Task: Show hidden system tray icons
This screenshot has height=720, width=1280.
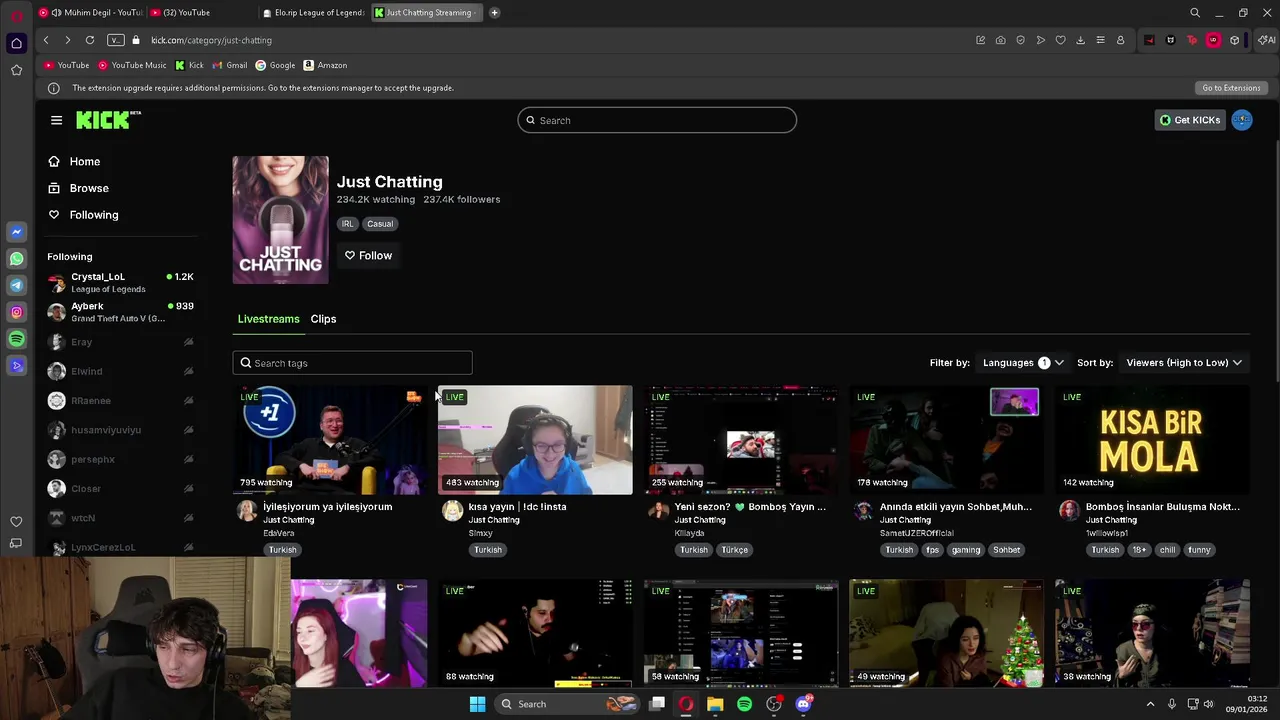Action: pyautogui.click(x=1150, y=704)
